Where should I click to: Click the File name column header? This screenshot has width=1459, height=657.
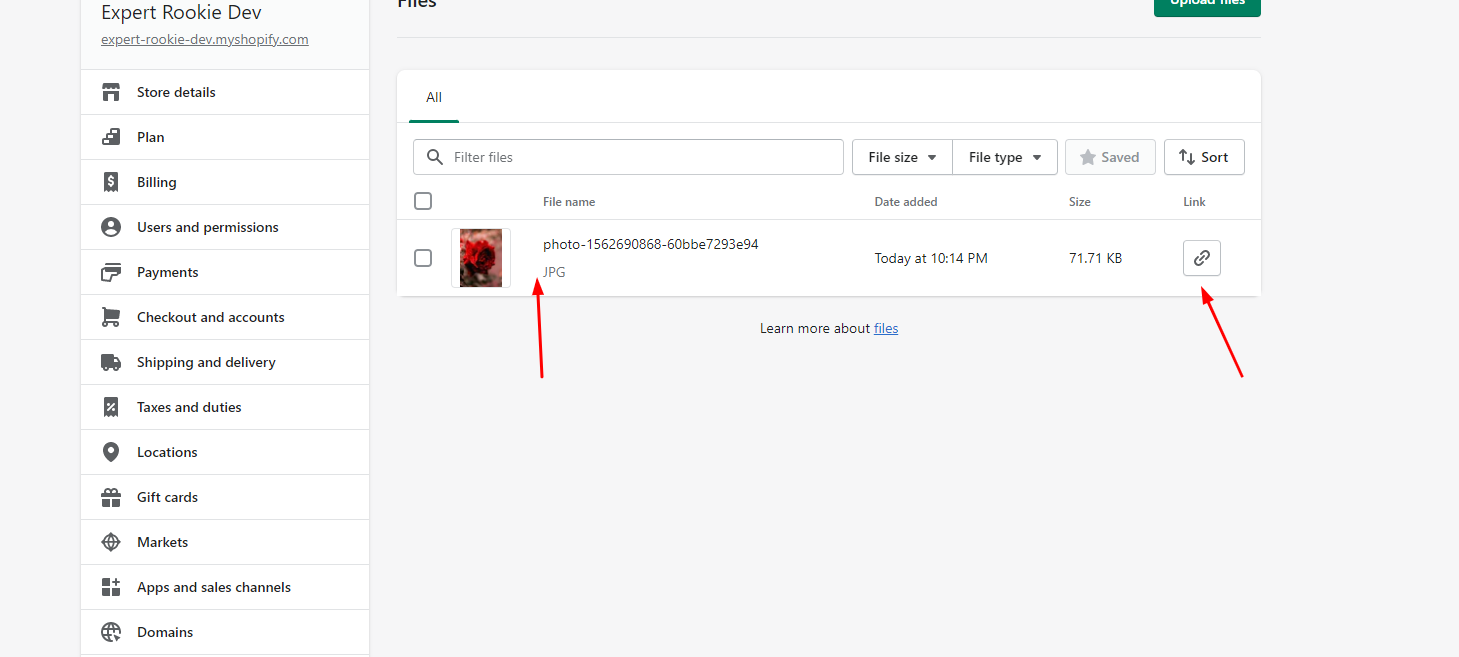point(569,202)
